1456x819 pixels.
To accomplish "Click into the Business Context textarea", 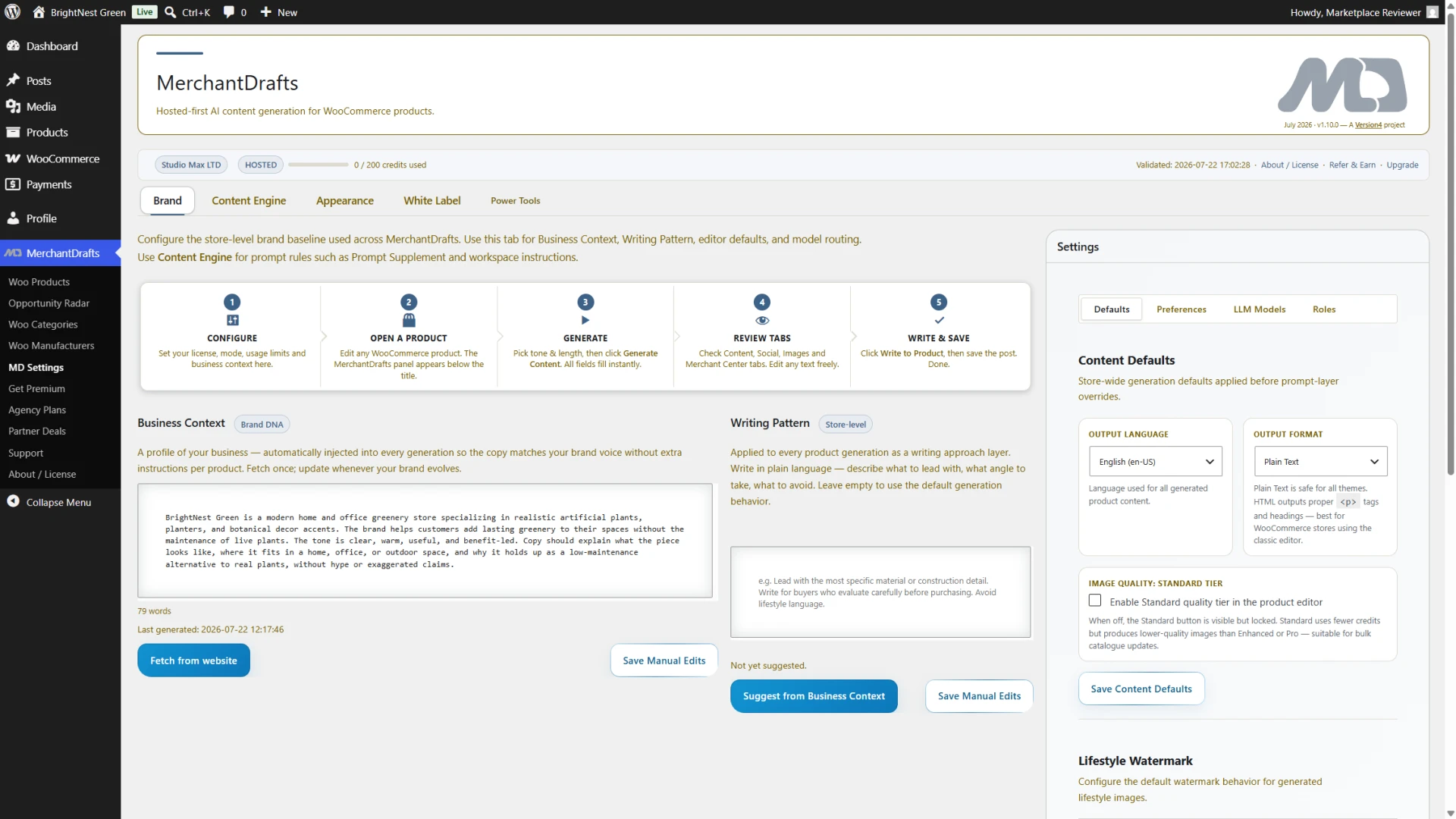I will 425,541.
